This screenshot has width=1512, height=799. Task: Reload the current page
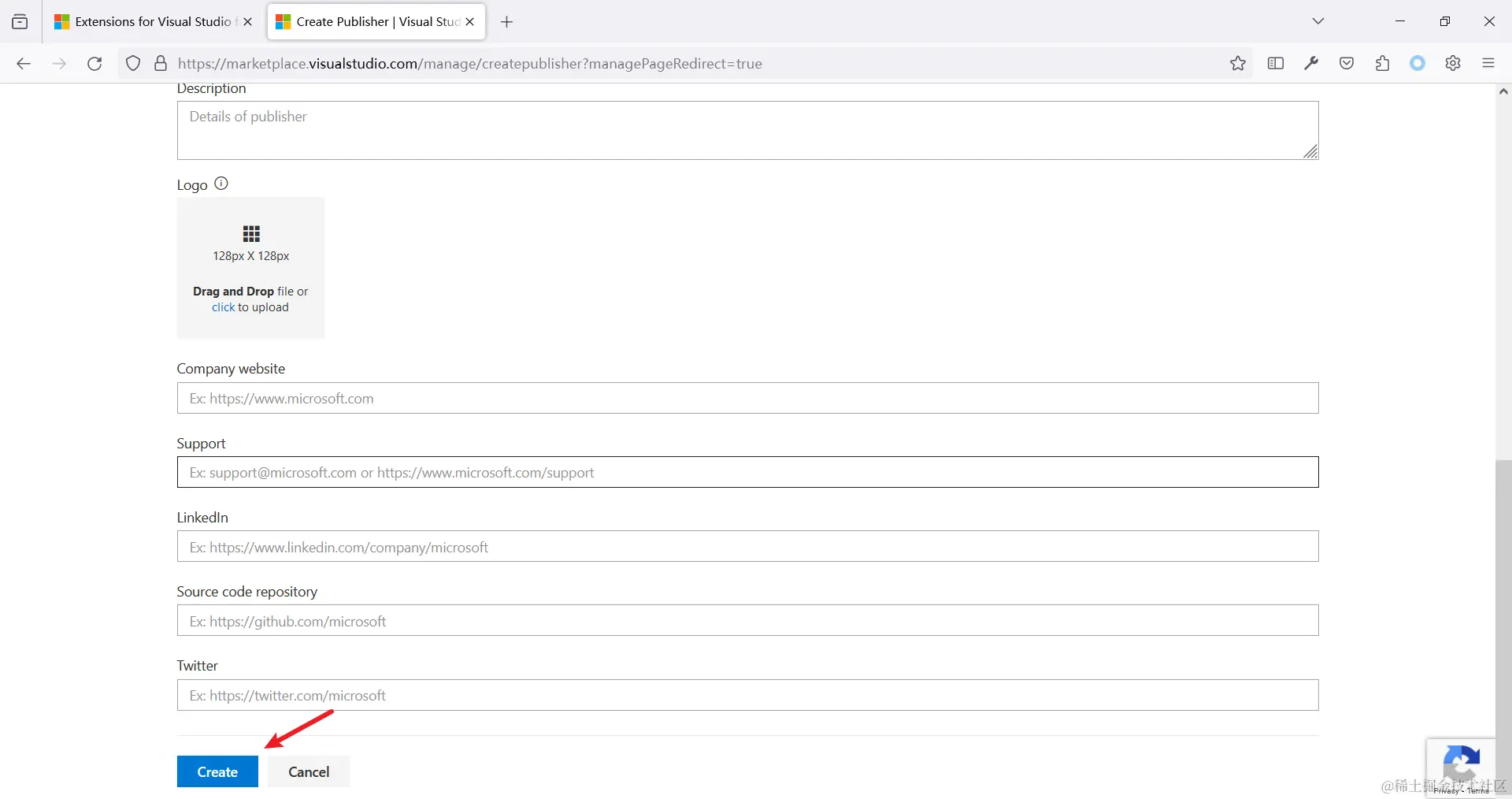[94, 64]
